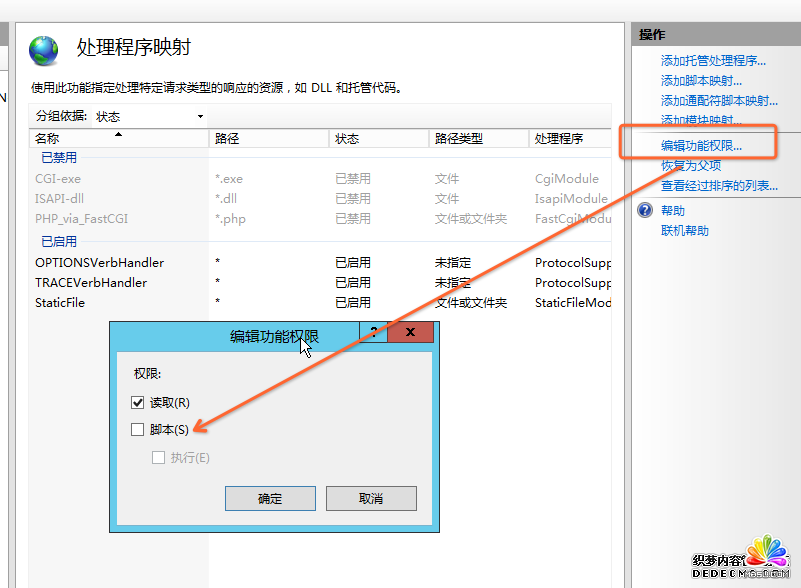Uncheck the 读取(R) checkbox
Image resolution: width=801 pixels, height=588 pixels.
click(x=138, y=403)
